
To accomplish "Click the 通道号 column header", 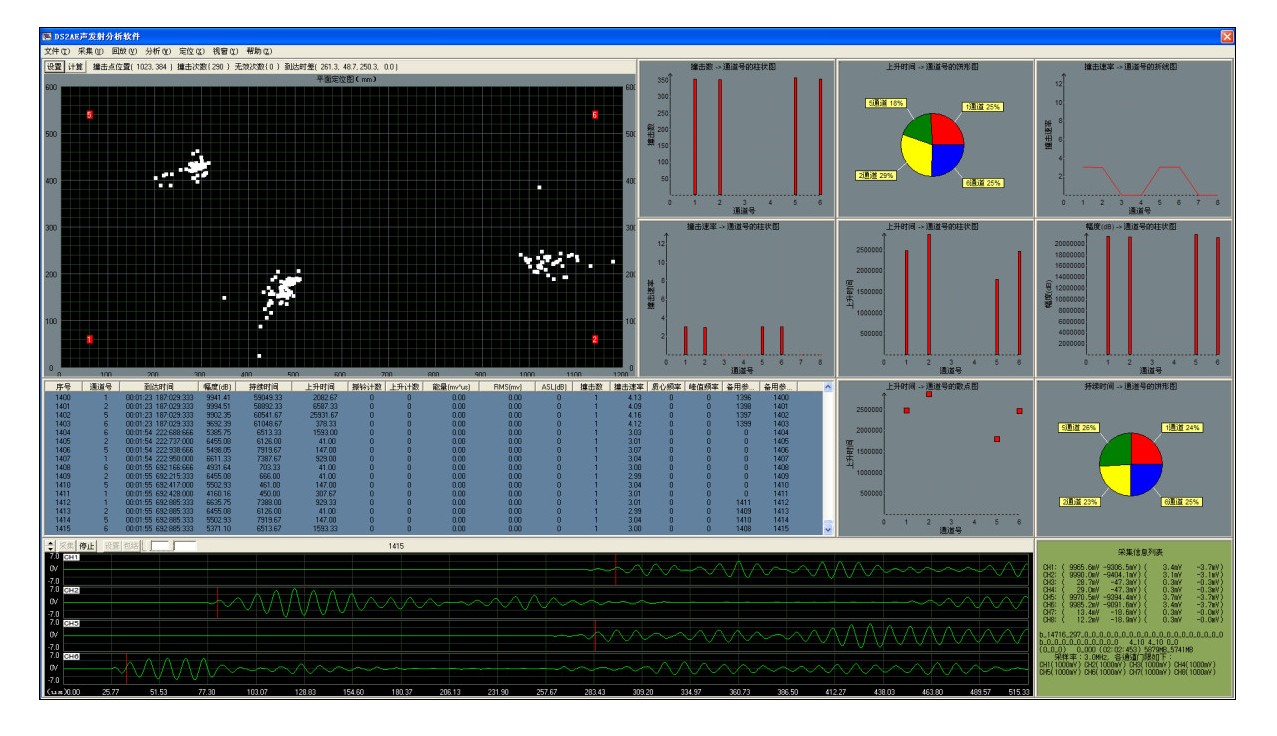I will pos(101,385).
